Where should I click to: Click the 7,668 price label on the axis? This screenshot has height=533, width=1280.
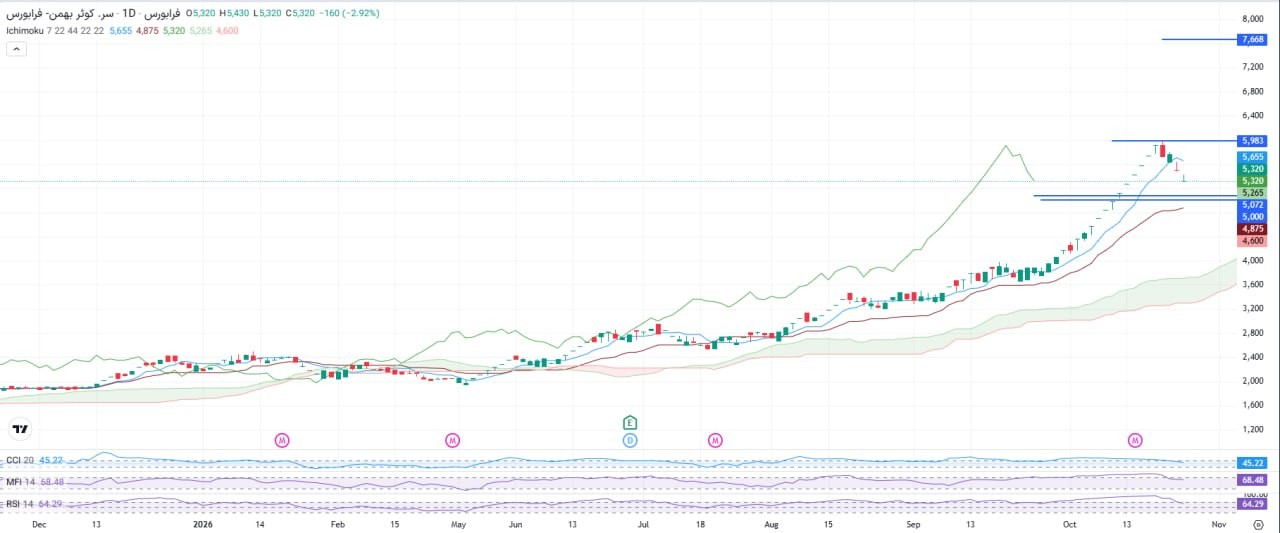coord(1253,40)
